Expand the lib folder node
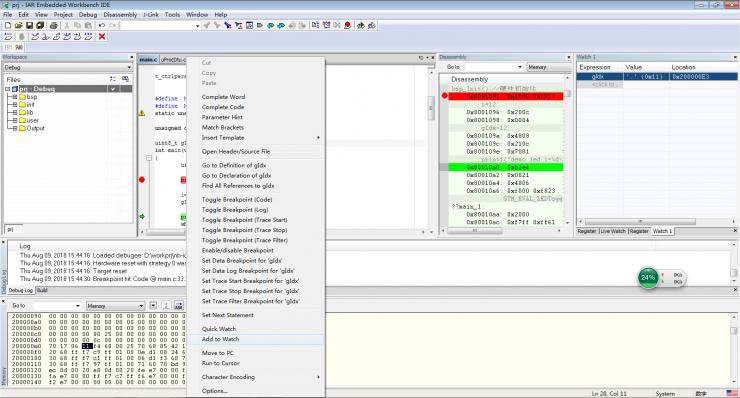 [x=15, y=112]
